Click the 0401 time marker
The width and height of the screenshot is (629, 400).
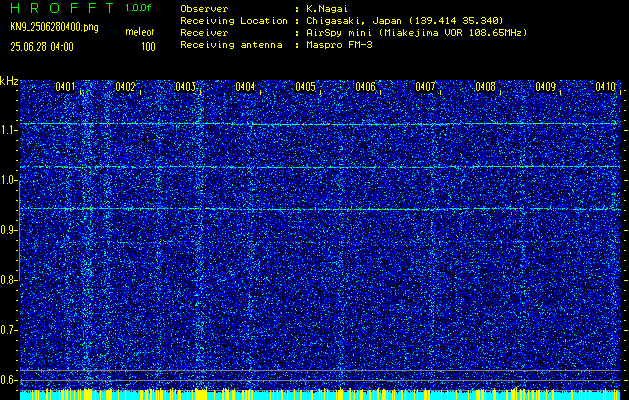(65, 87)
